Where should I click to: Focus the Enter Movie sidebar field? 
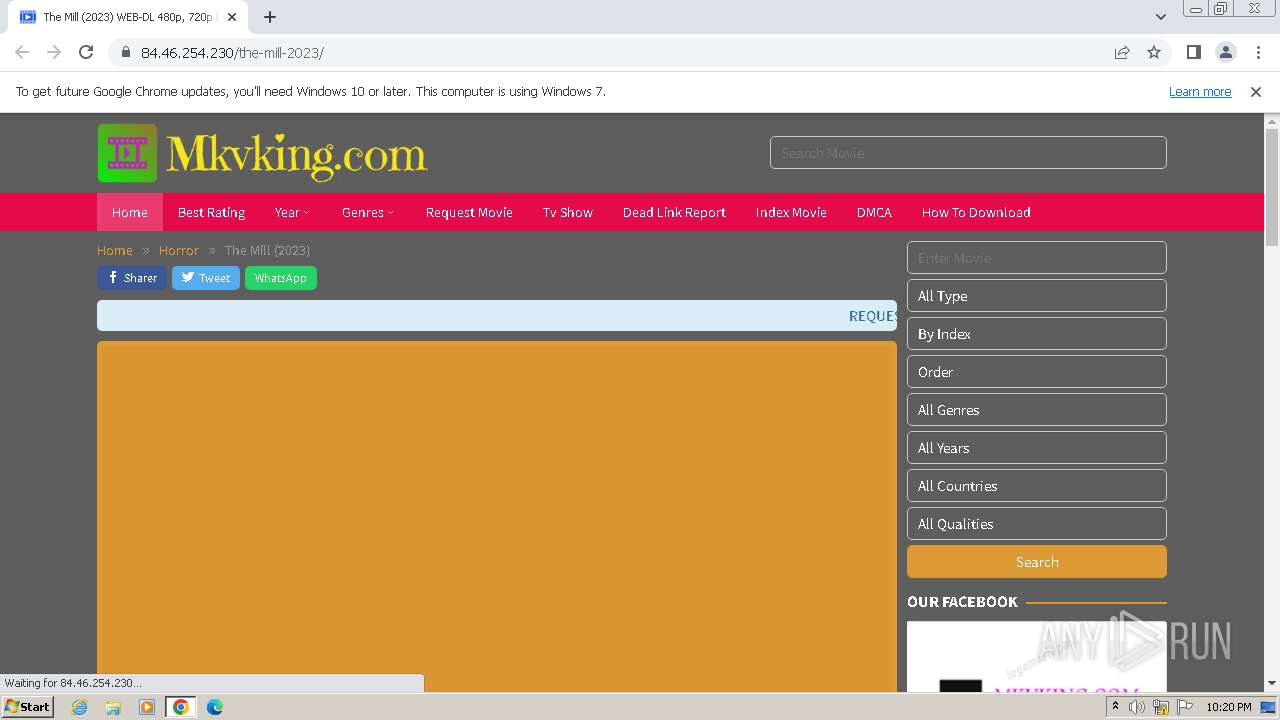[1037, 258]
